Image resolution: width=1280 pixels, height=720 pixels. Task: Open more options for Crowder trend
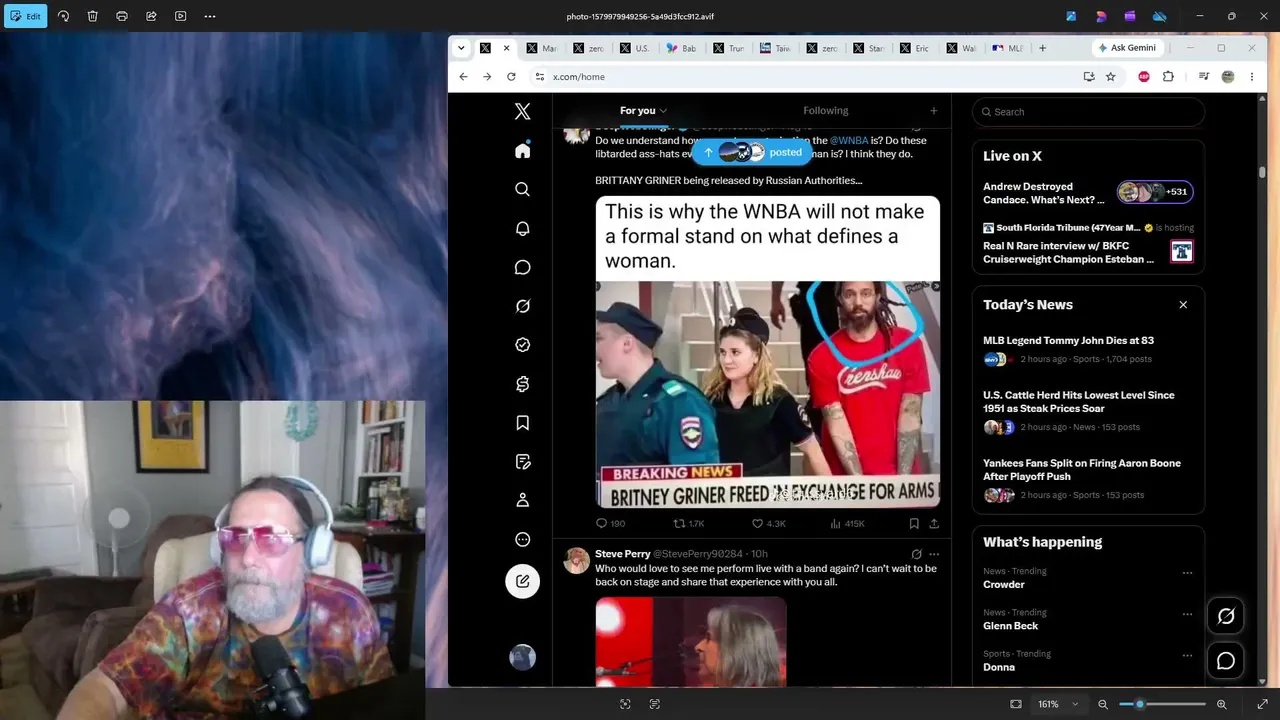coord(1187,573)
